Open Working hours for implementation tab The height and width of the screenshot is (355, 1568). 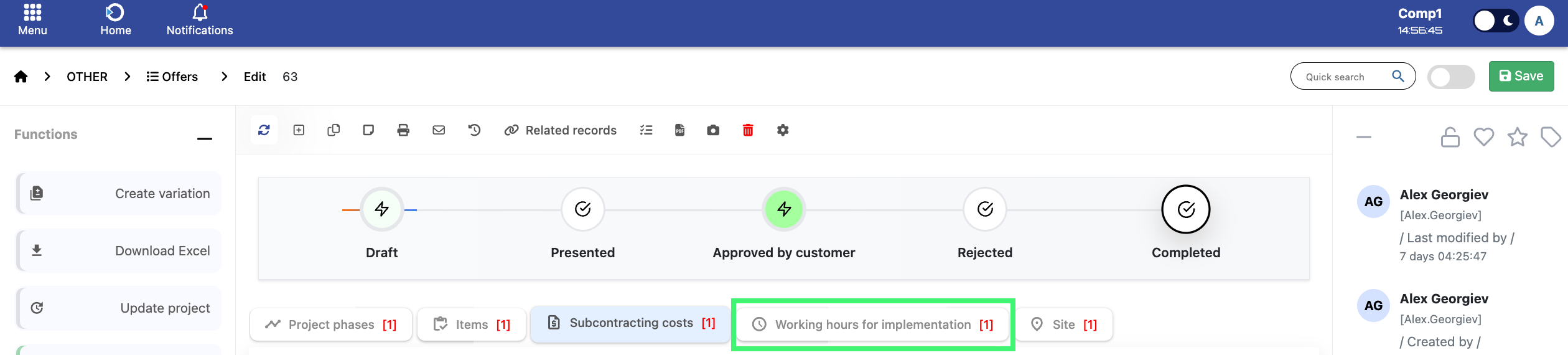point(872,324)
